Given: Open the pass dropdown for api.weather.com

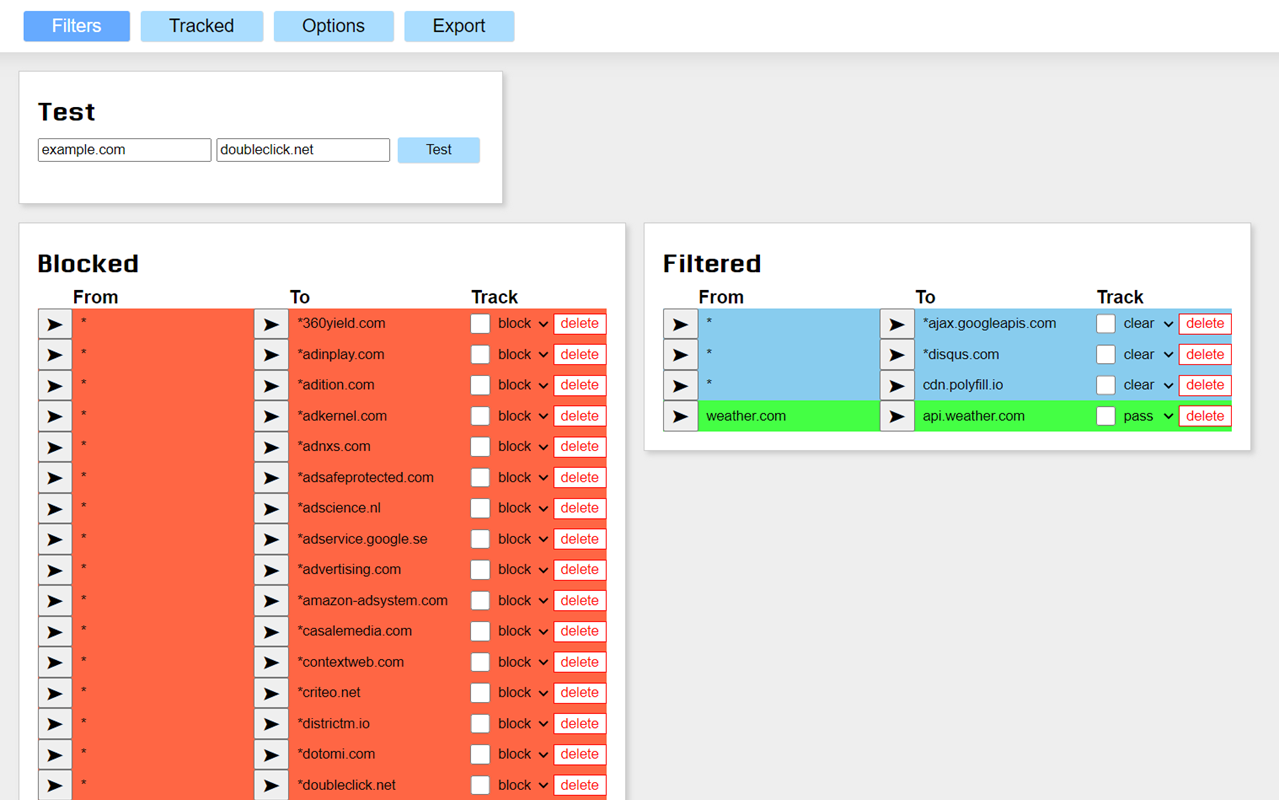Looking at the screenshot, I should [x=1148, y=416].
